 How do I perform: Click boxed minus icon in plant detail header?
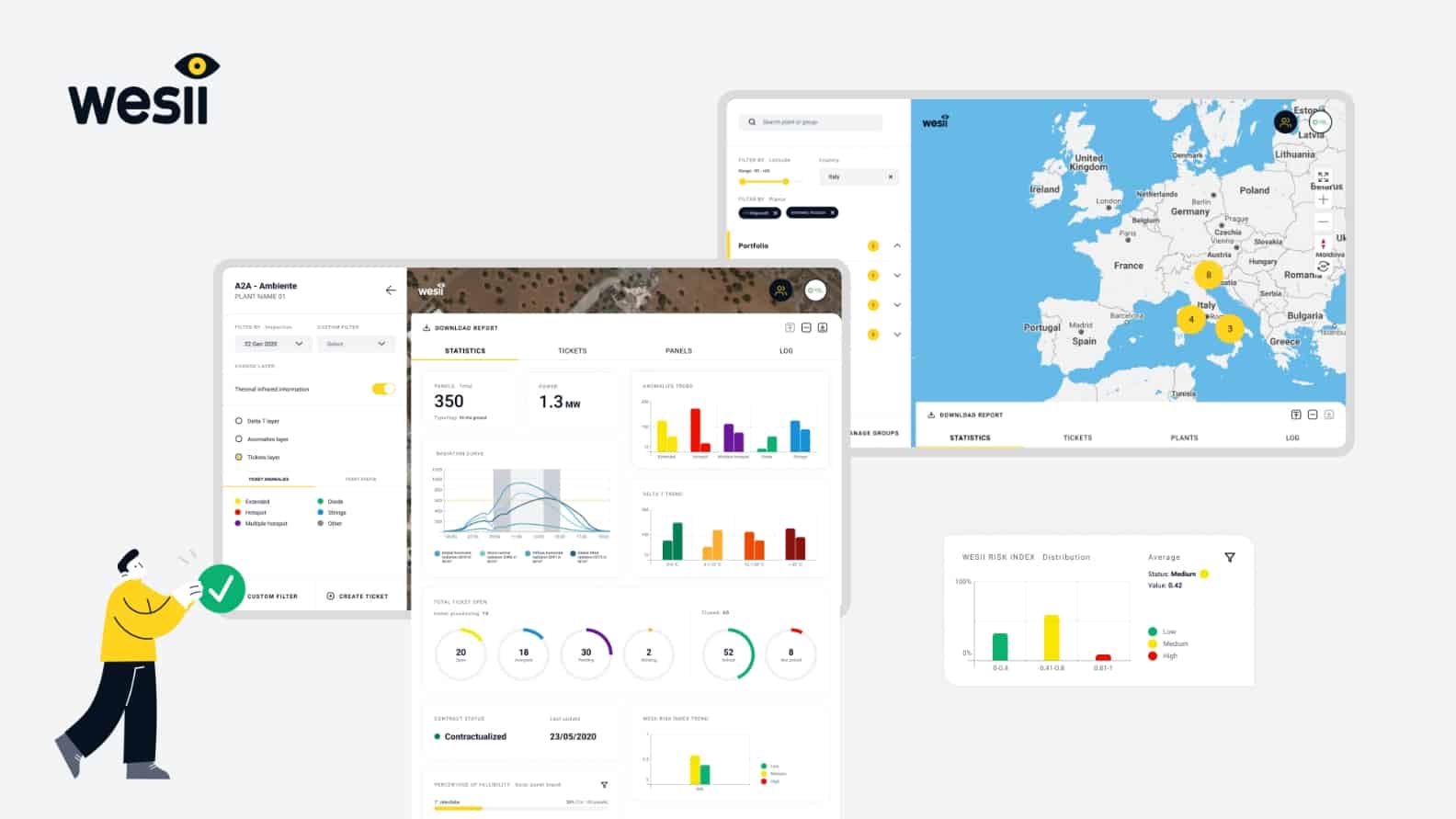[x=806, y=328]
